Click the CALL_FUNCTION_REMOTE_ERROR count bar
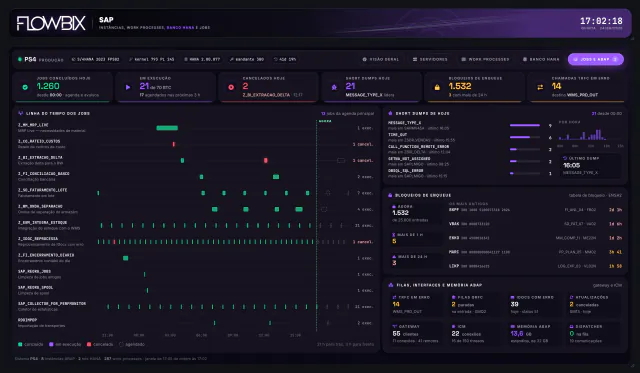This screenshot has width=640, height=373. [x=525, y=149]
